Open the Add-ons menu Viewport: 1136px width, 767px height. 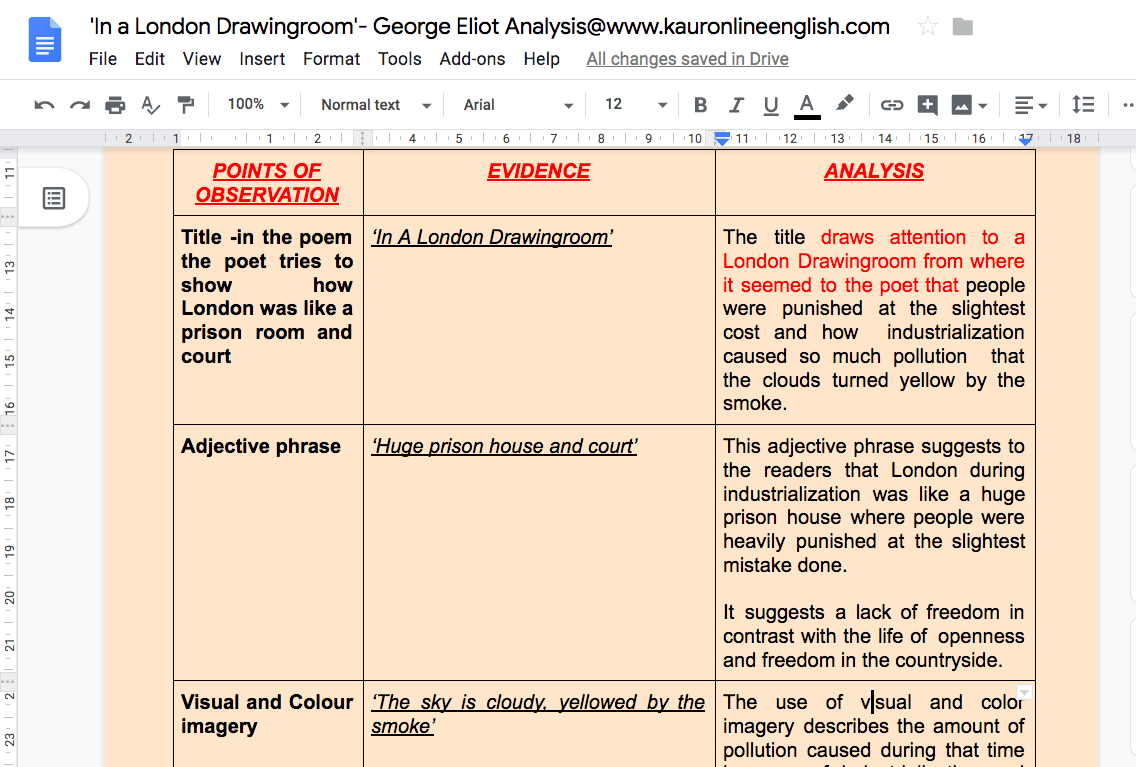pyautogui.click(x=472, y=59)
